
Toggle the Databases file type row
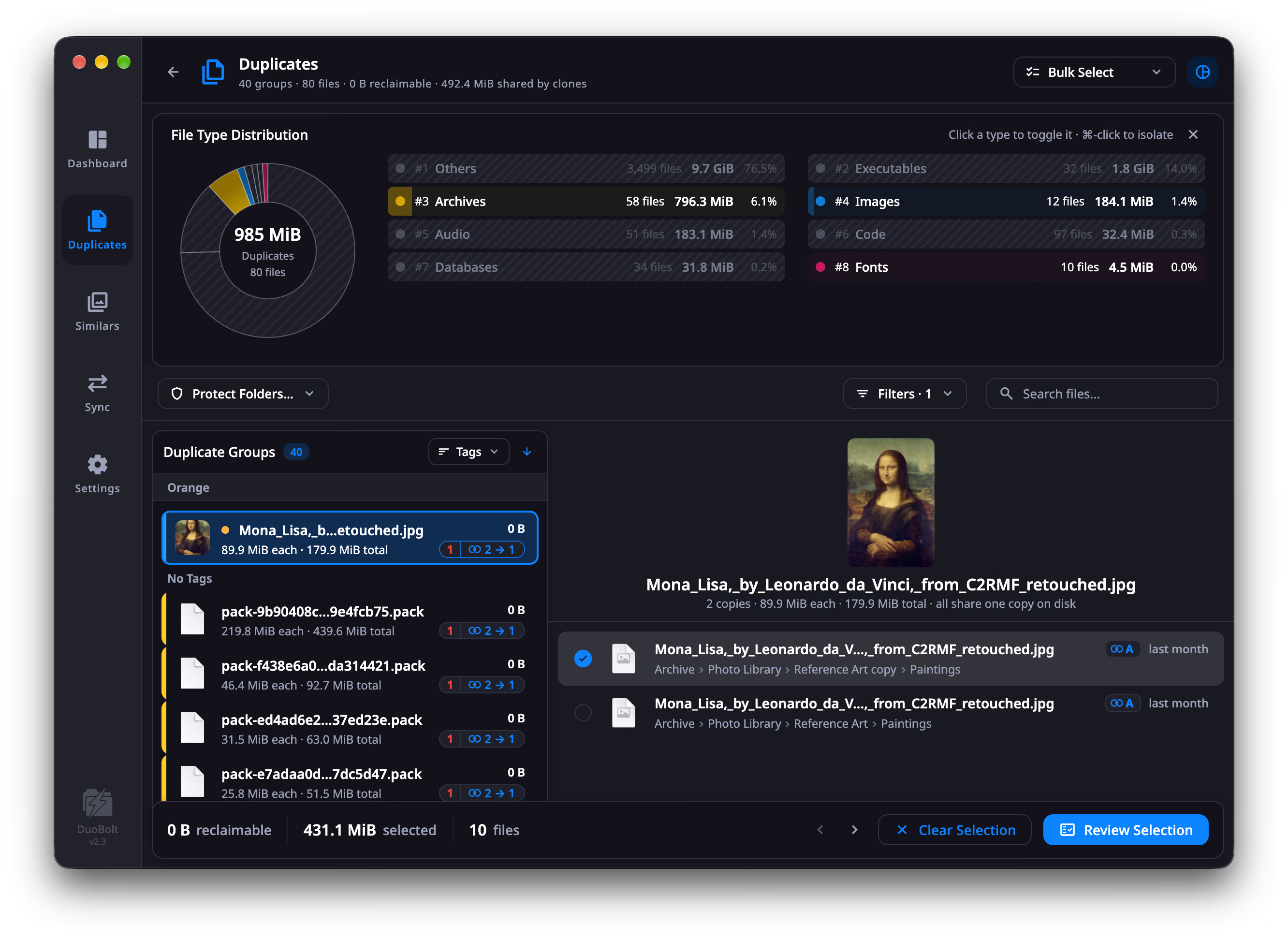pyautogui.click(x=586, y=267)
